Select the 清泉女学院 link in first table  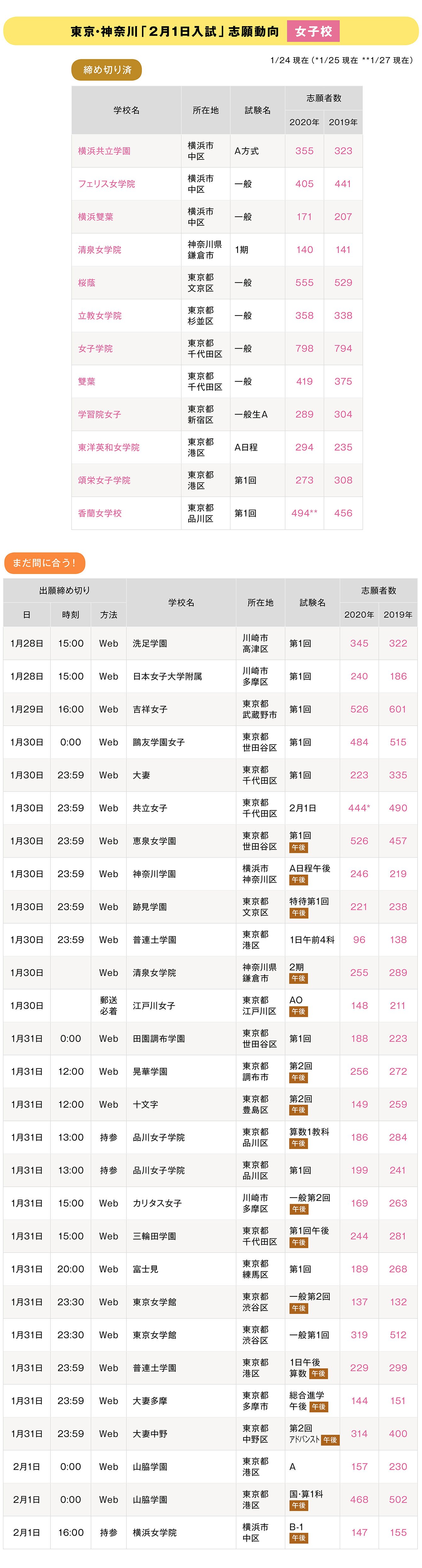pyautogui.click(x=100, y=250)
